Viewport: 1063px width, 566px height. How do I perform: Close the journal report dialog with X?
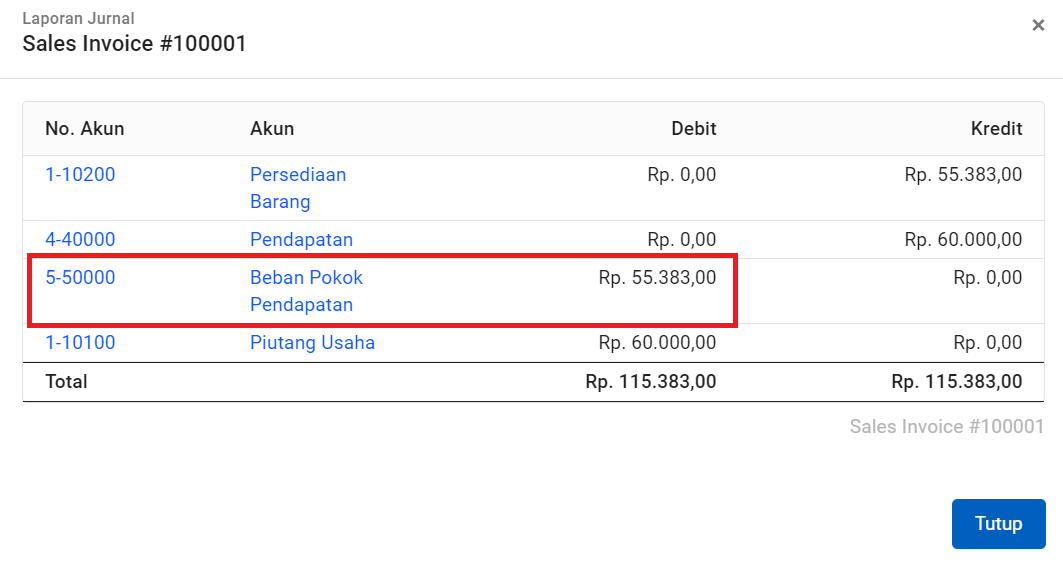[x=1038, y=25]
